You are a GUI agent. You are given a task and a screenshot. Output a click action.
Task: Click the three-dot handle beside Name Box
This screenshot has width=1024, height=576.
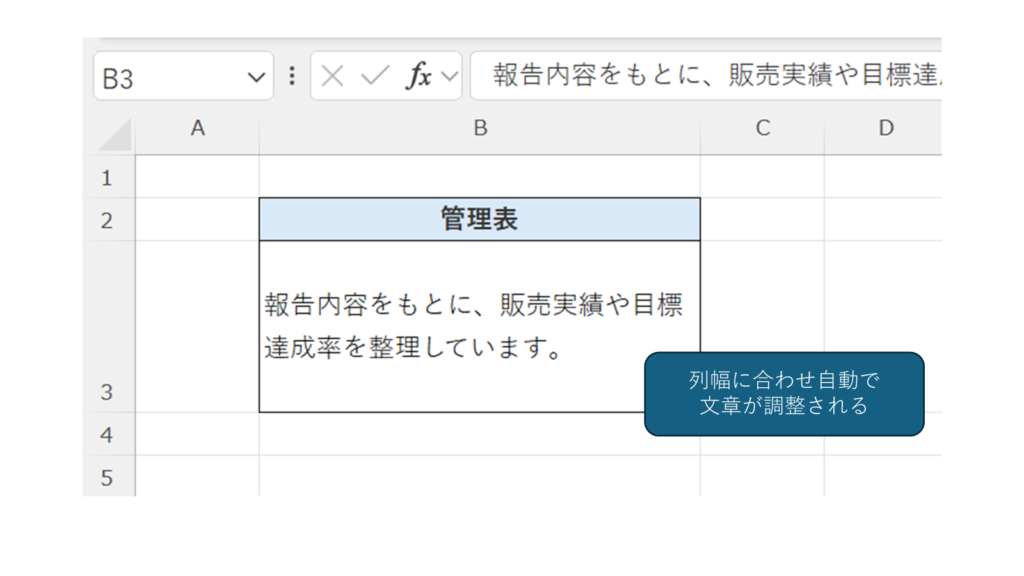pyautogui.click(x=292, y=77)
